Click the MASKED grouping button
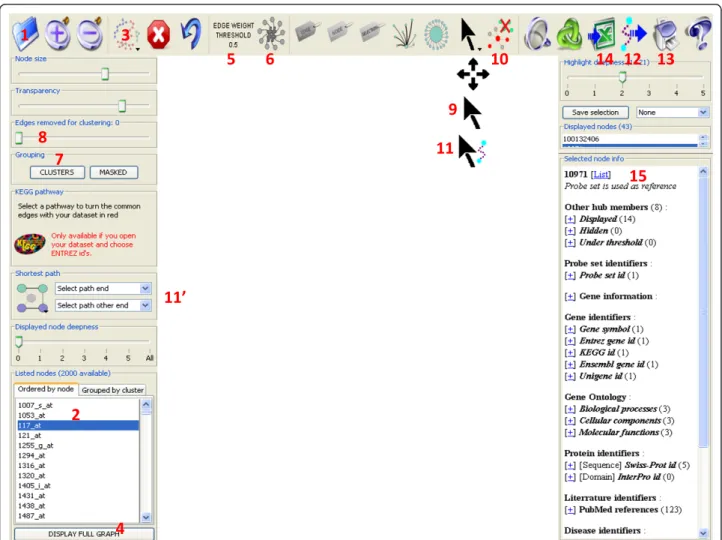Screen dimensions: 722x540 [114, 172]
